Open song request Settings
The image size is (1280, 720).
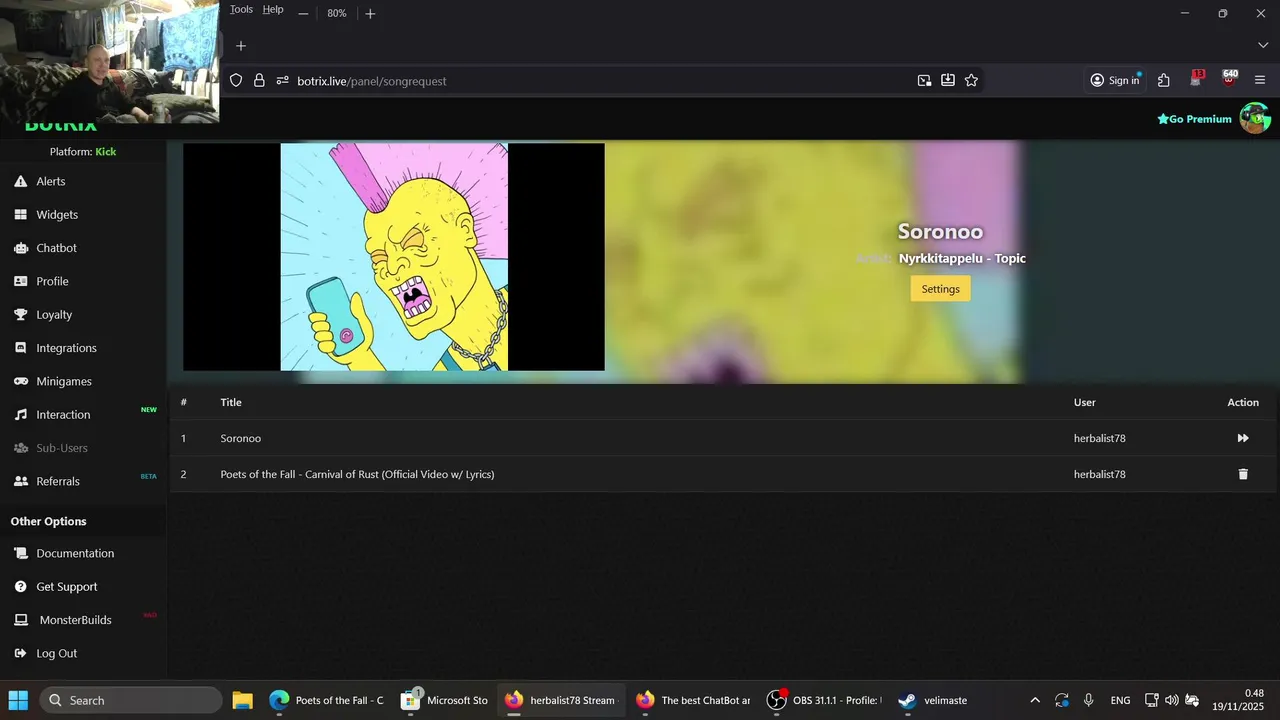click(x=940, y=289)
